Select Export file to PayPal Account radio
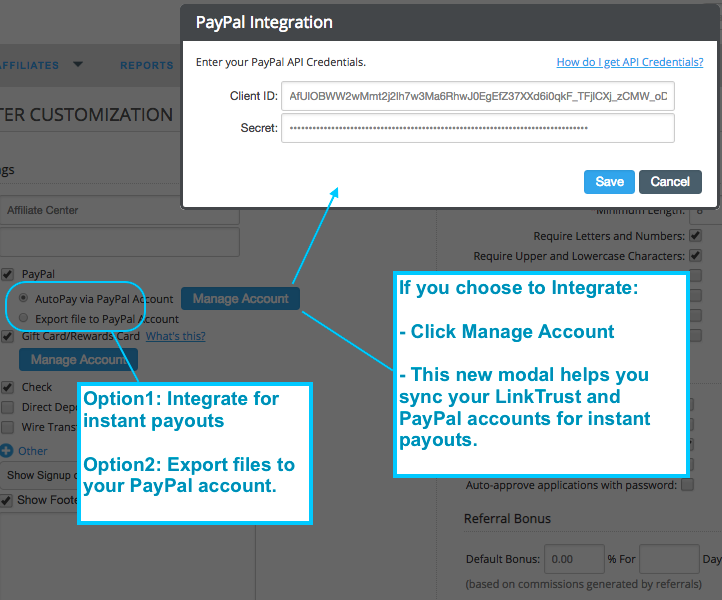This screenshot has width=722, height=600. tap(23, 318)
